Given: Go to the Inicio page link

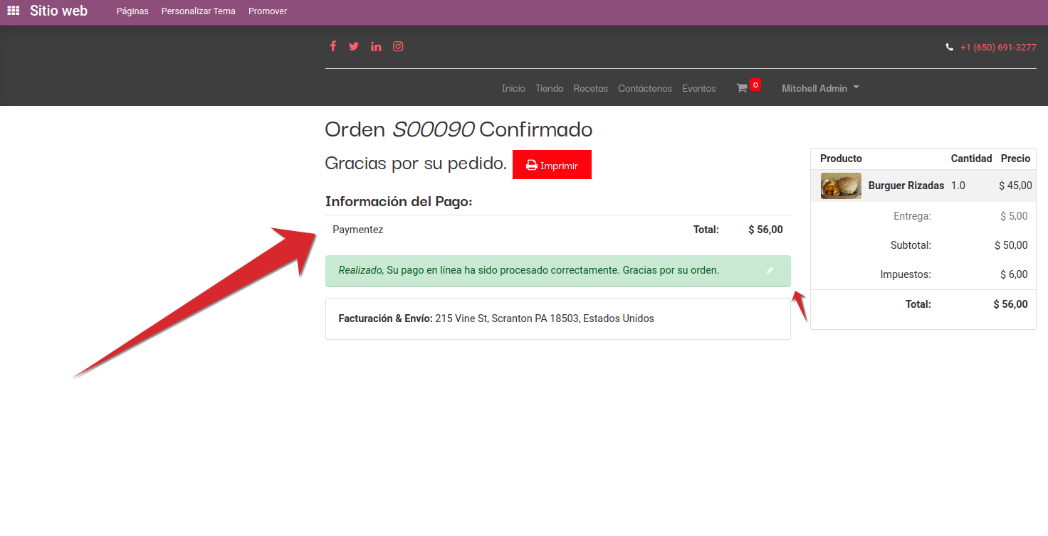Looking at the screenshot, I should 513,88.
